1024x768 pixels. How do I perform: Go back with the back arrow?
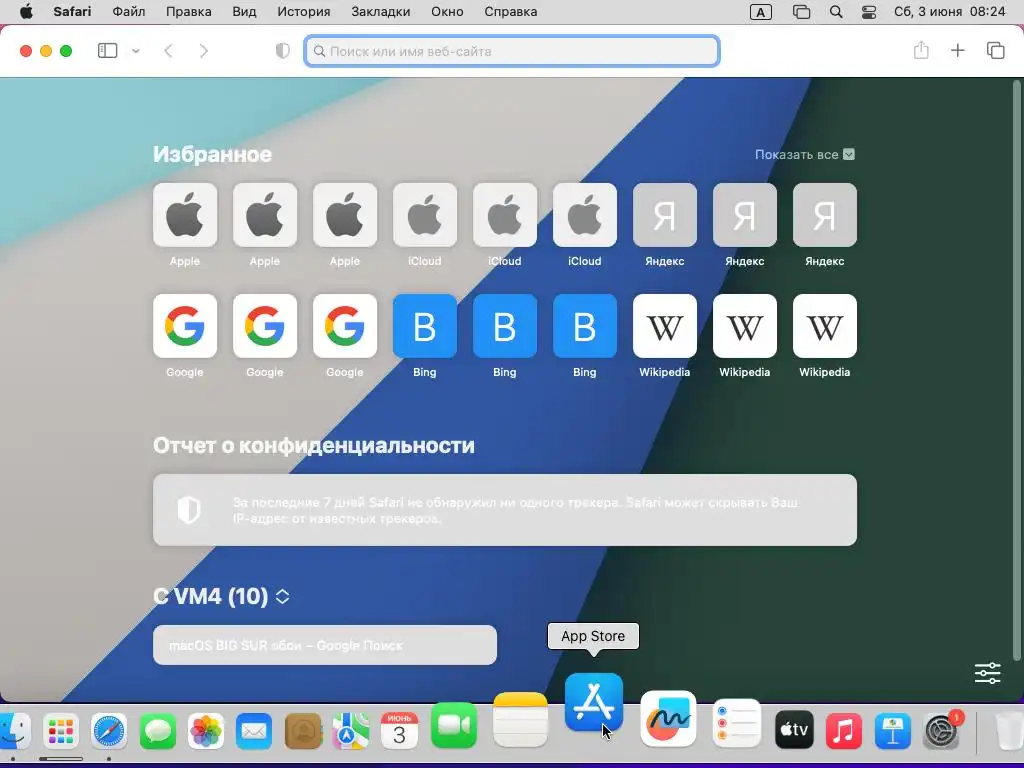click(x=168, y=51)
